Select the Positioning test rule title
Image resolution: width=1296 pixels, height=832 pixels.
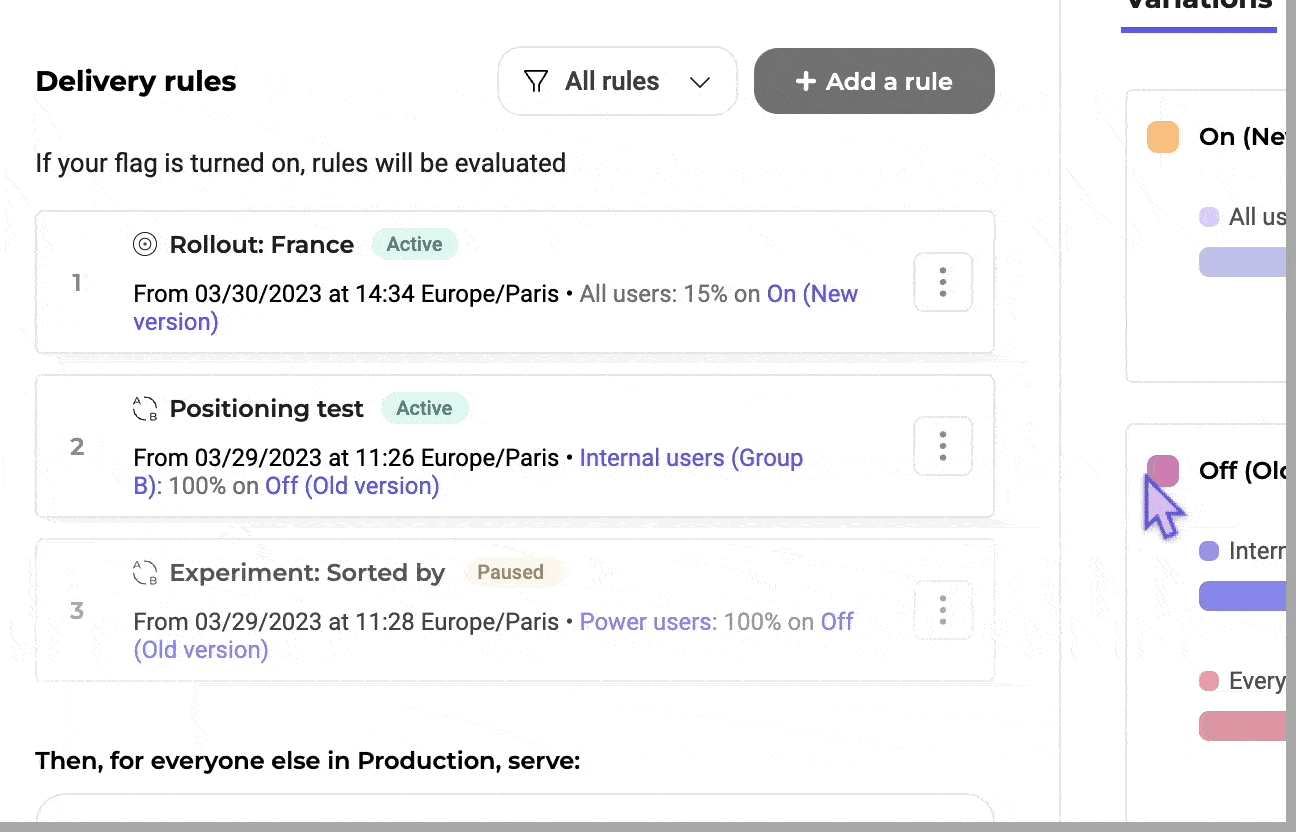(266, 408)
